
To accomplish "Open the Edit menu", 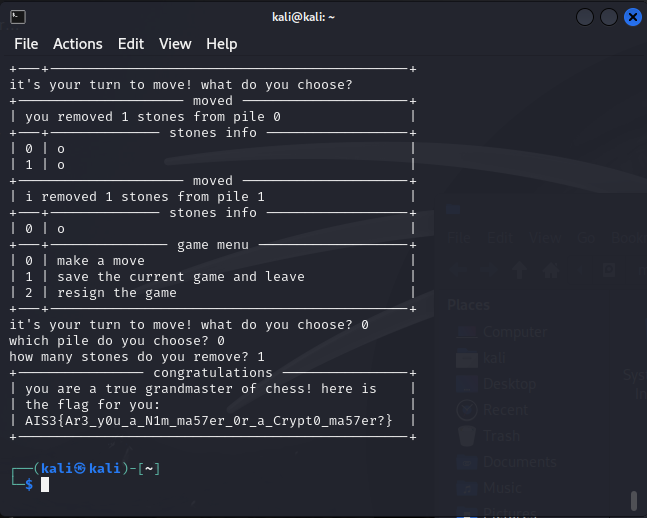I will (x=131, y=44).
